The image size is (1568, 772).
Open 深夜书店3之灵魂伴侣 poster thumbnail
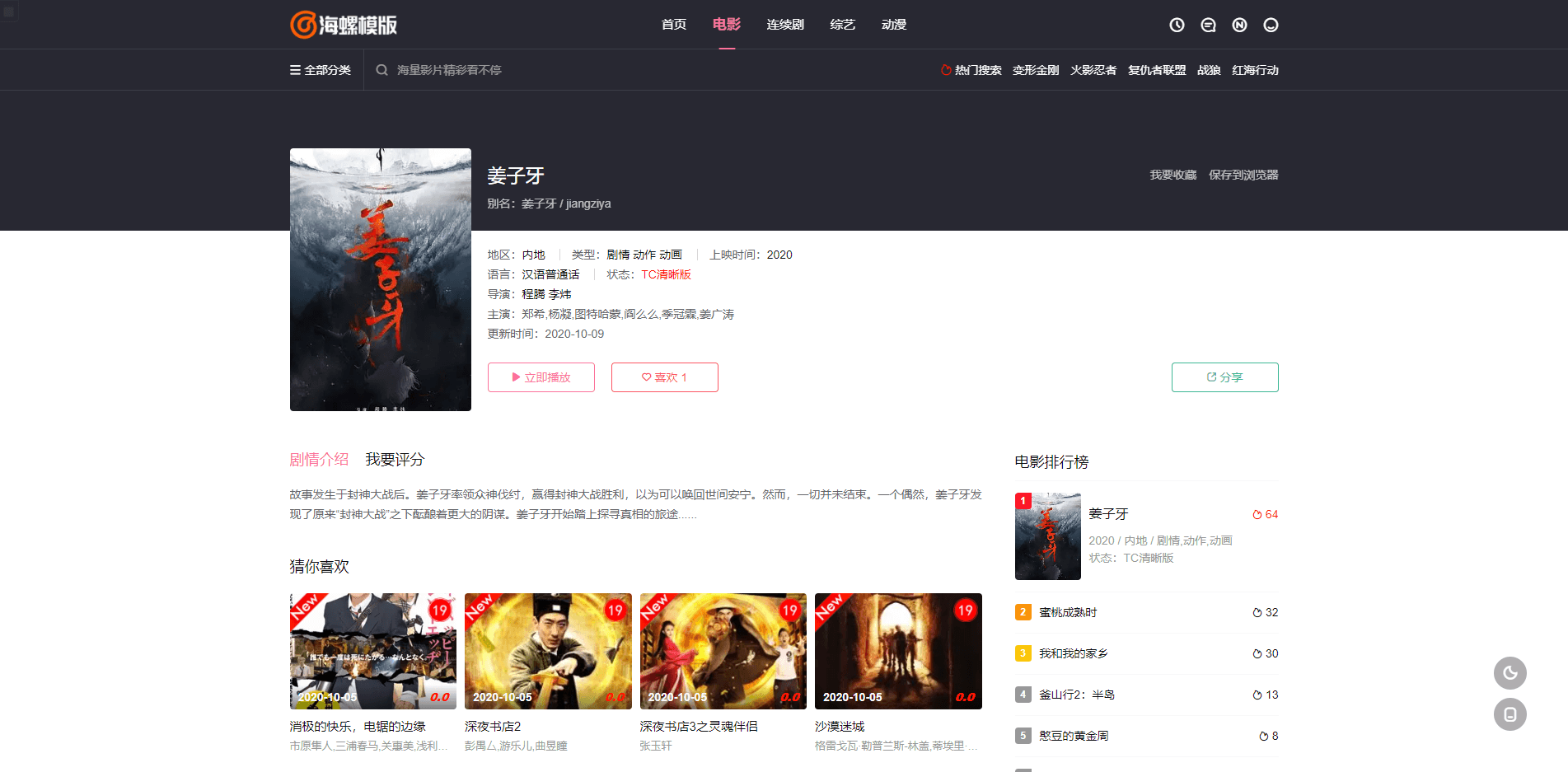click(723, 651)
